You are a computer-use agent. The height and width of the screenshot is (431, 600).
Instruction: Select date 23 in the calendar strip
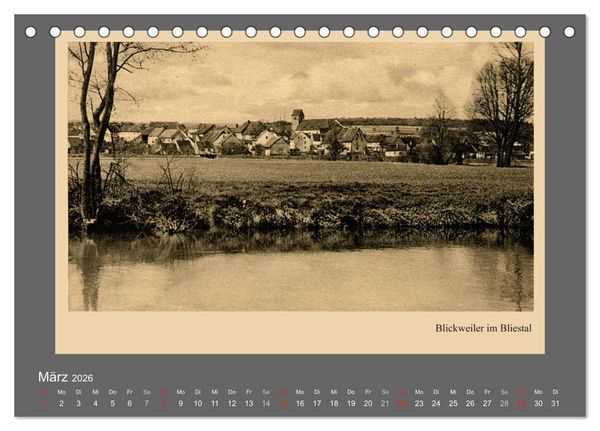pyautogui.click(x=419, y=403)
